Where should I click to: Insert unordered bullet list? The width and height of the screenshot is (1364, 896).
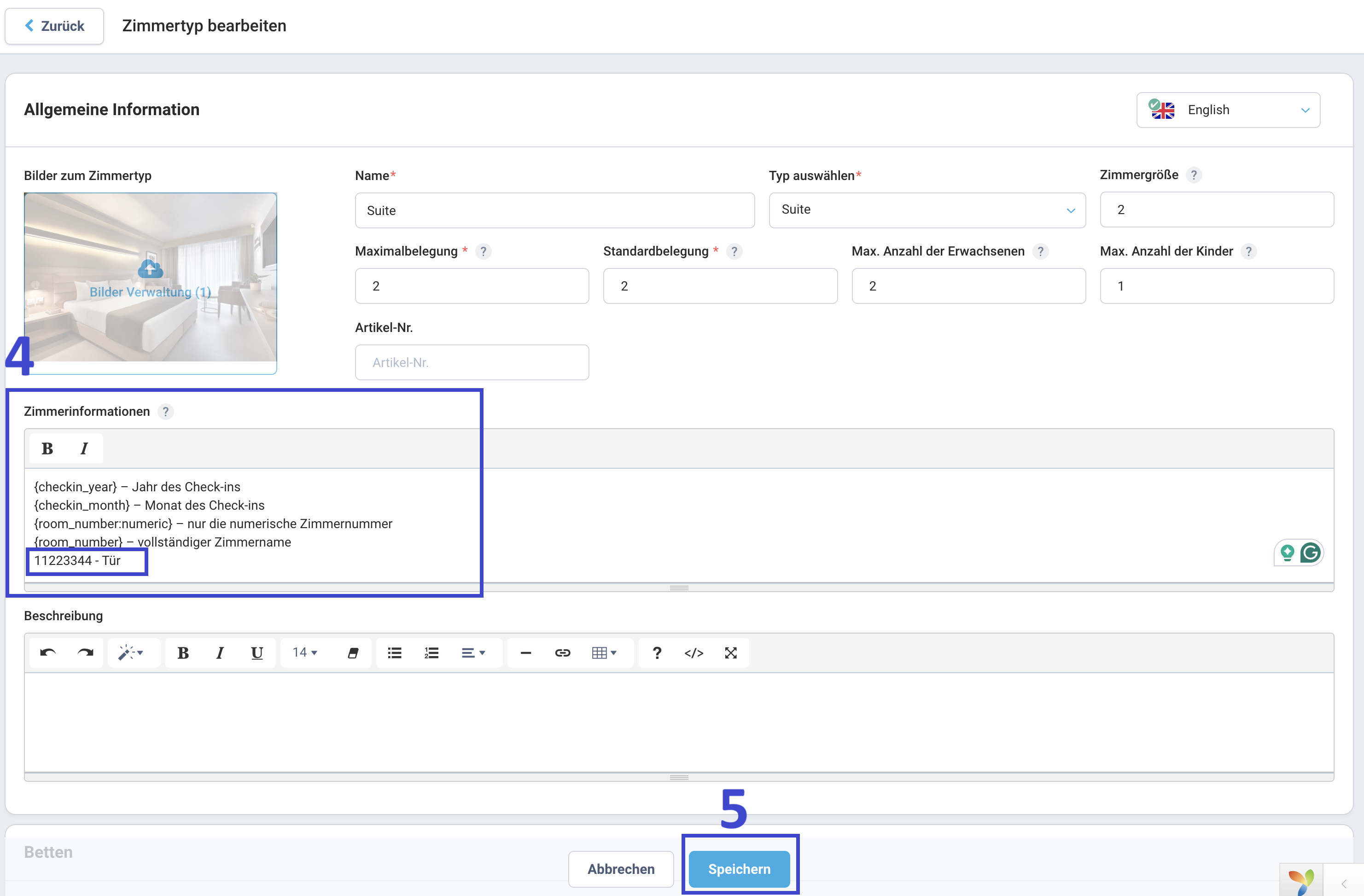coord(394,652)
